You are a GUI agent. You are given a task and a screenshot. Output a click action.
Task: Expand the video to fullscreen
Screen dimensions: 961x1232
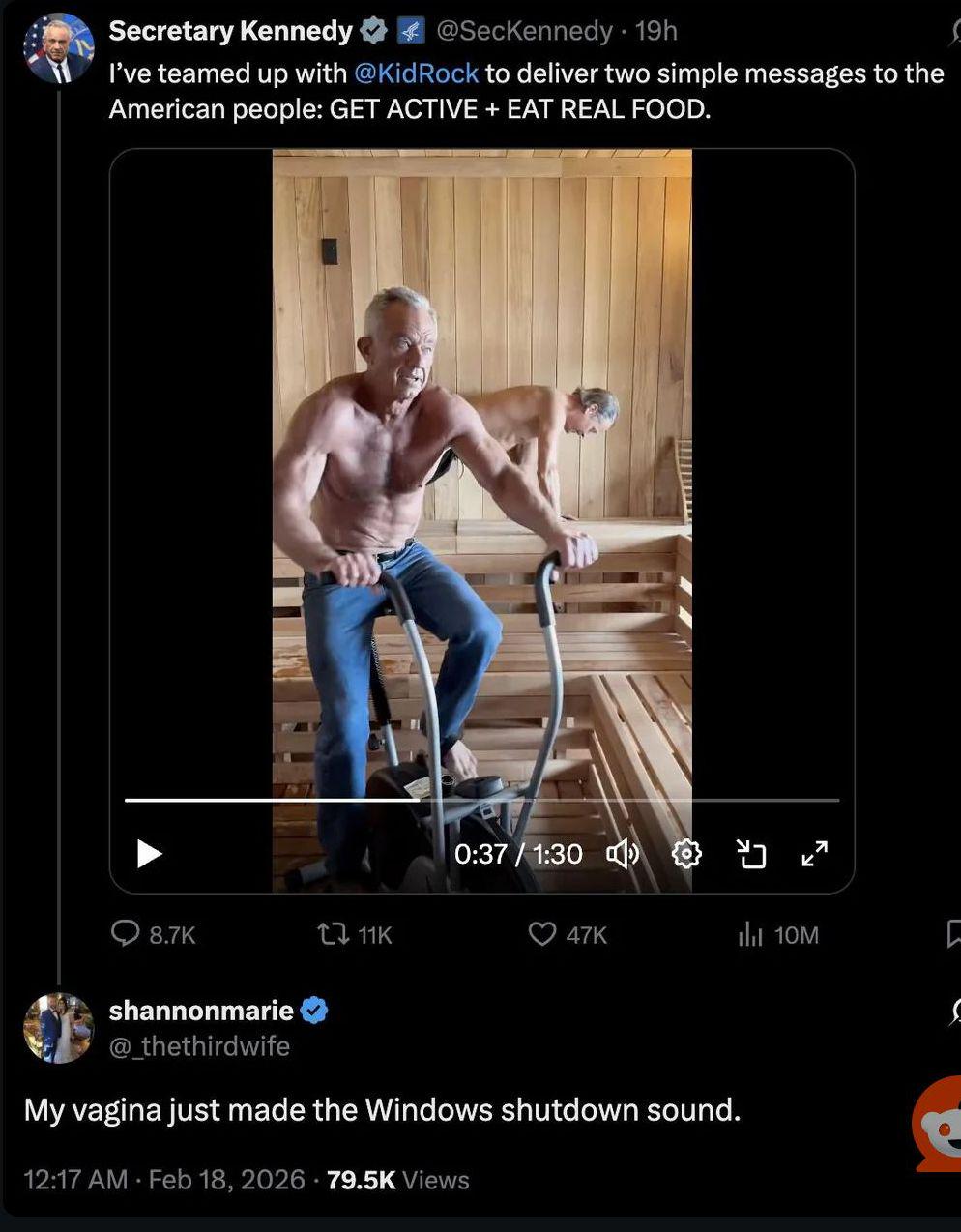[x=815, y=854]
